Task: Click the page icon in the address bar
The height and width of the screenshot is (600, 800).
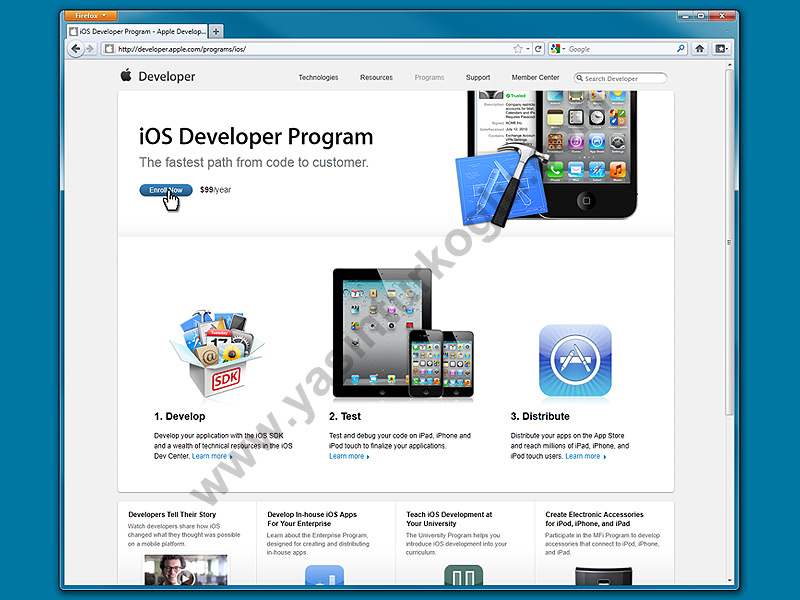Action: (x=109, y=49)
